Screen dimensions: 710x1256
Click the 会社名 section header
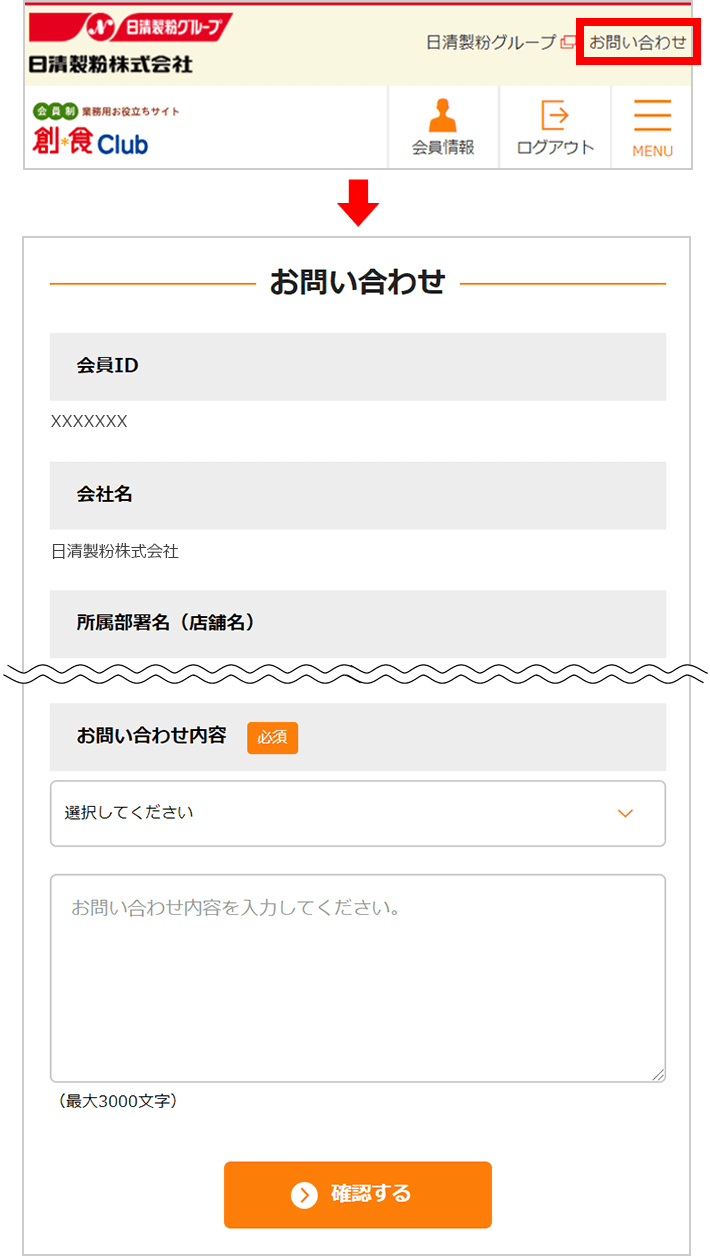358,495
